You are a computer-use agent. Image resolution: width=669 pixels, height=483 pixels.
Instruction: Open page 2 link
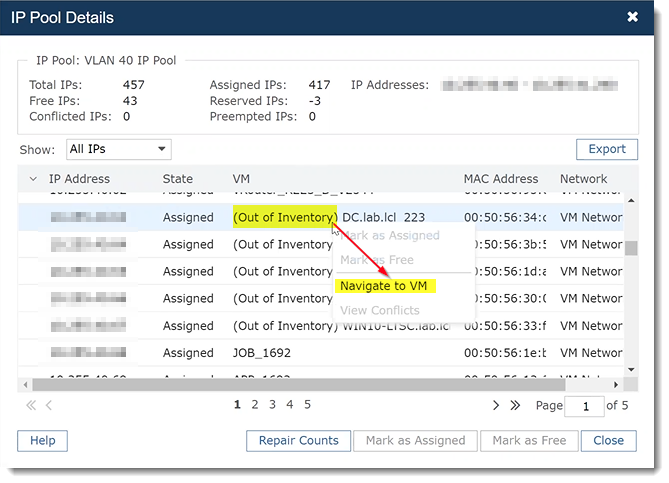(x=255, y=404)
